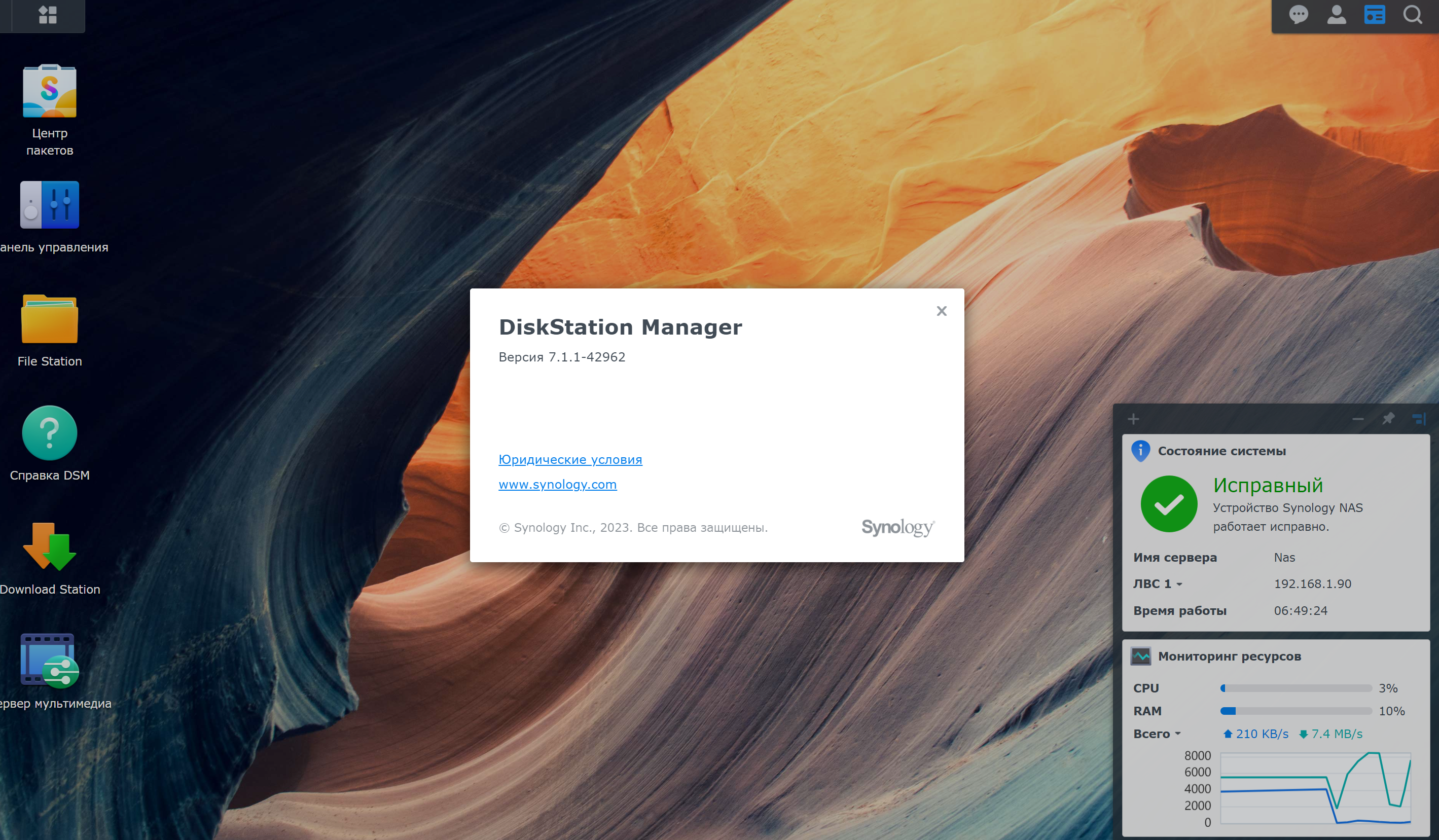
Task: Launch Download Station desktop icon
Action: pos(50,547)
